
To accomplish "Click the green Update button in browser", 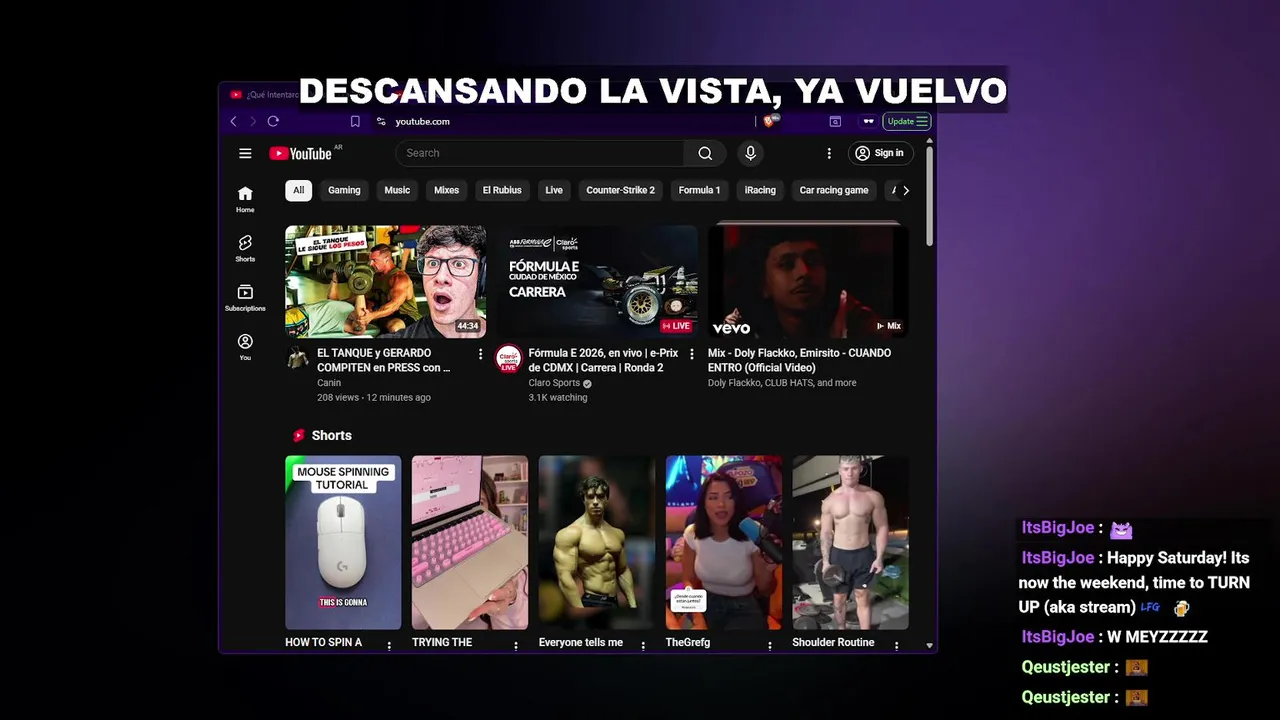I will pos(907,121).
